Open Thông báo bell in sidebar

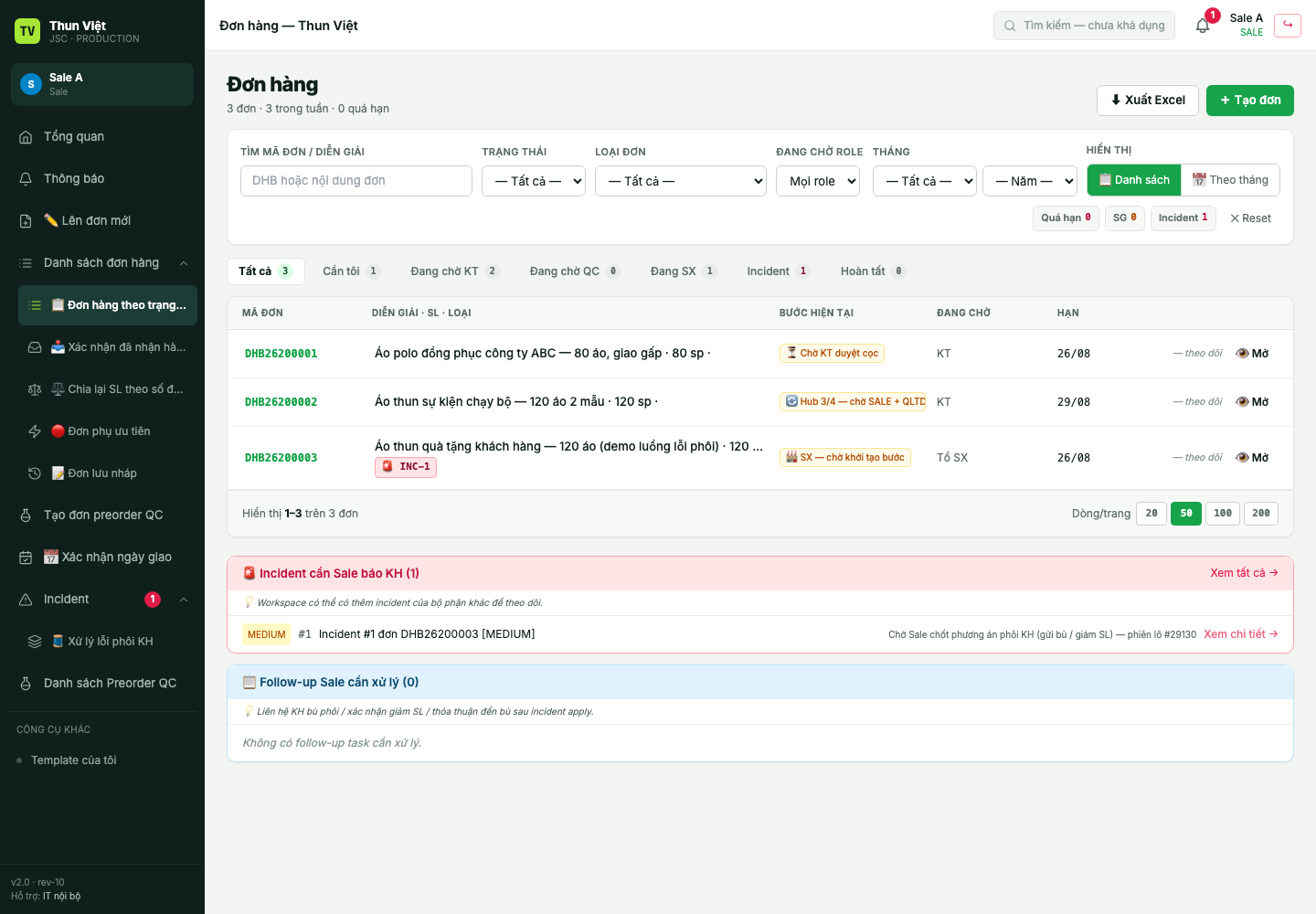pos(26,179)
